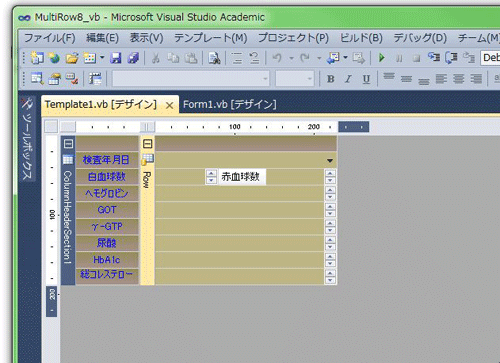Select the 検査年月日 header cell
Screen dimensions: 500x363
pos(107,160)
